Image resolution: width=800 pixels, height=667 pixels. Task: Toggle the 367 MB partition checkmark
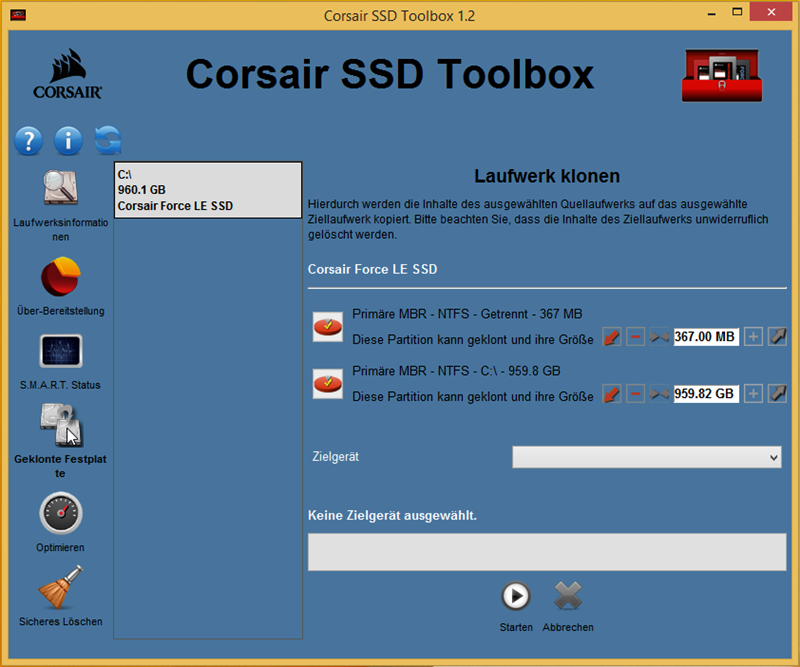(x=328, y=327)
